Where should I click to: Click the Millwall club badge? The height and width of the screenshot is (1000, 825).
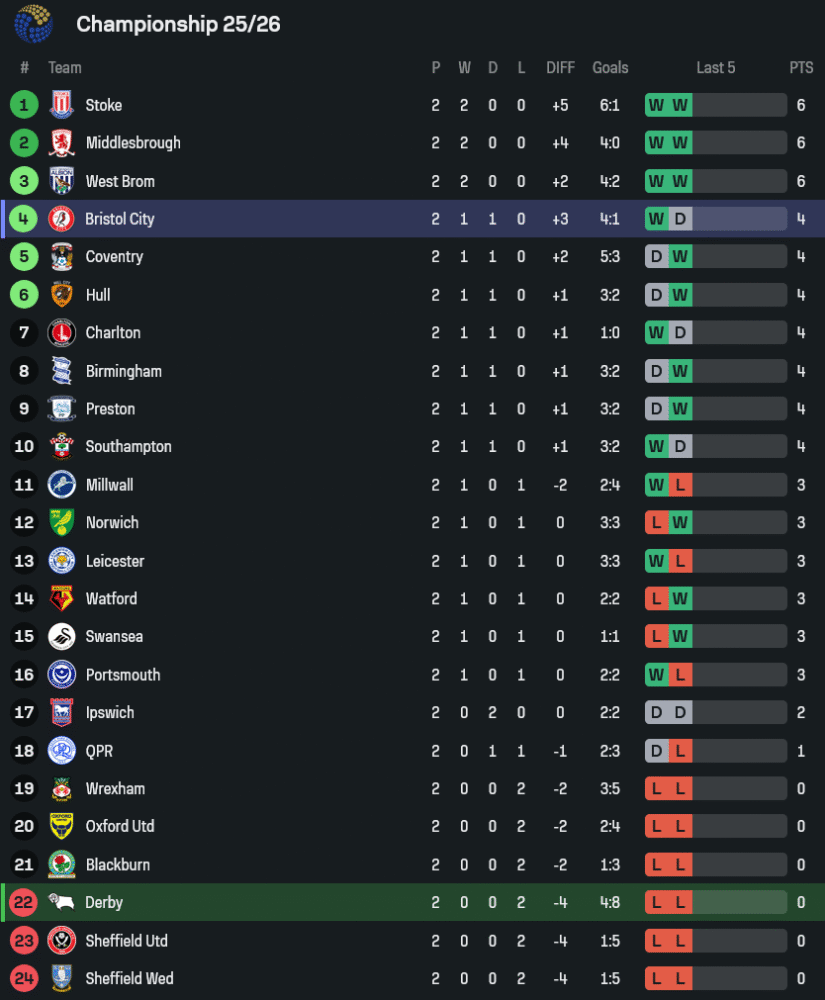[62, 485]
